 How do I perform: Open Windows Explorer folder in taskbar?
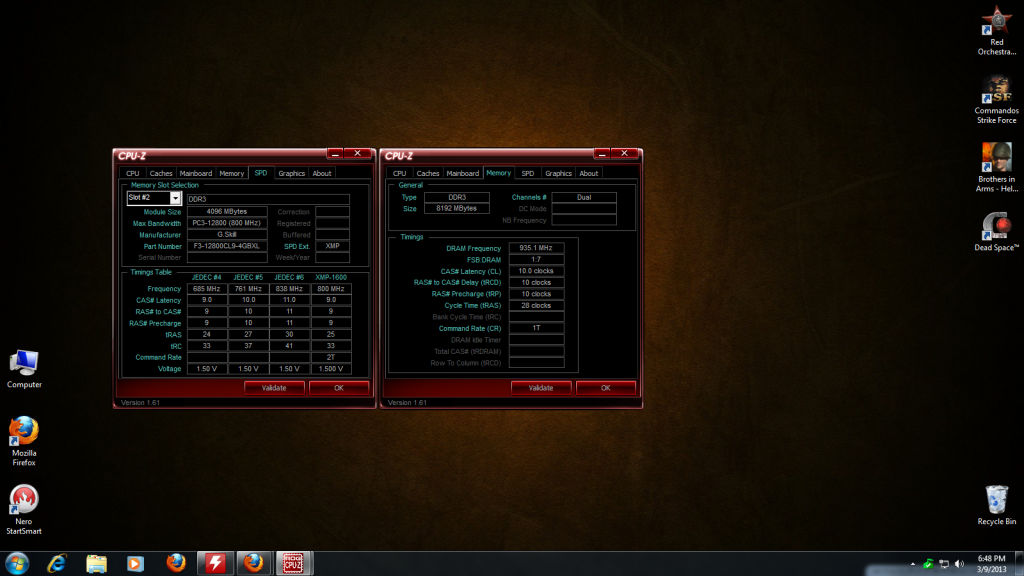tap(97, 563)
